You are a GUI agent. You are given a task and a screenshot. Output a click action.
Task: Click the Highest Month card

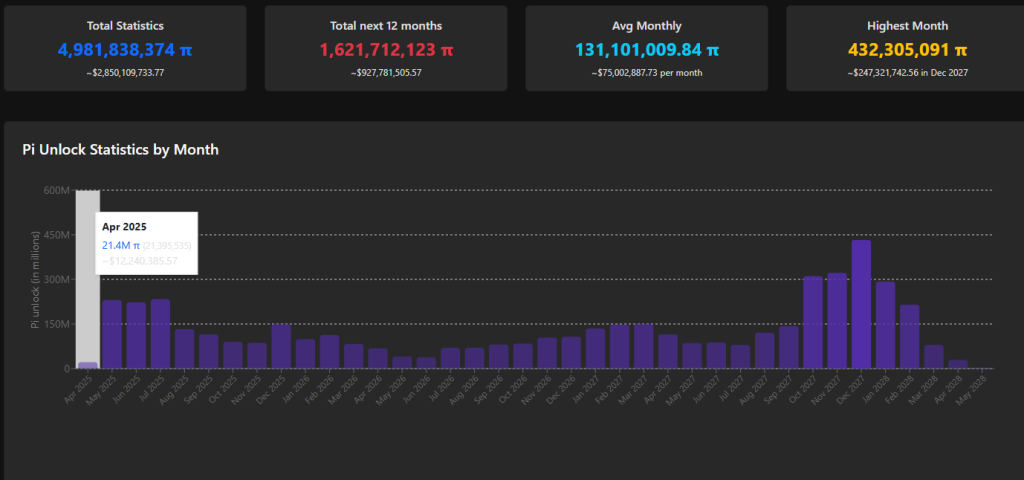[907, 48]
